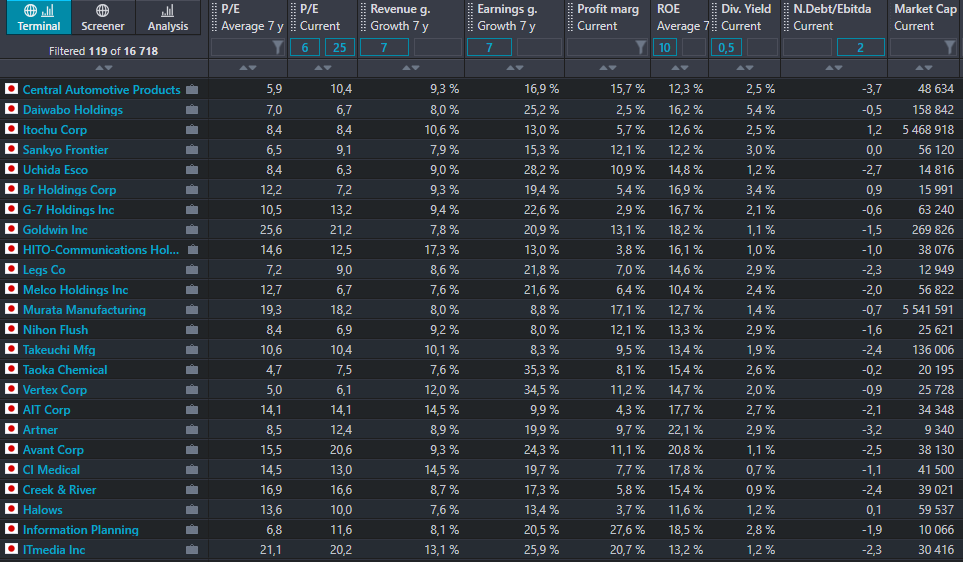The width and height of the screenshot is (963, 562).
Task: Sort the Market Cap column
Action: 924,68
